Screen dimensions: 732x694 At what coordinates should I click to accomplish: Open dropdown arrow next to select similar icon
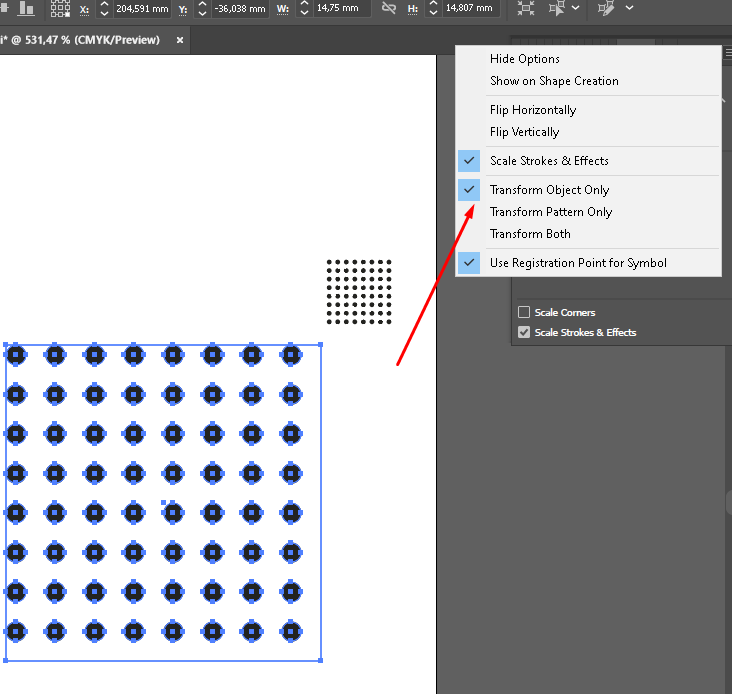click(576, 8)
